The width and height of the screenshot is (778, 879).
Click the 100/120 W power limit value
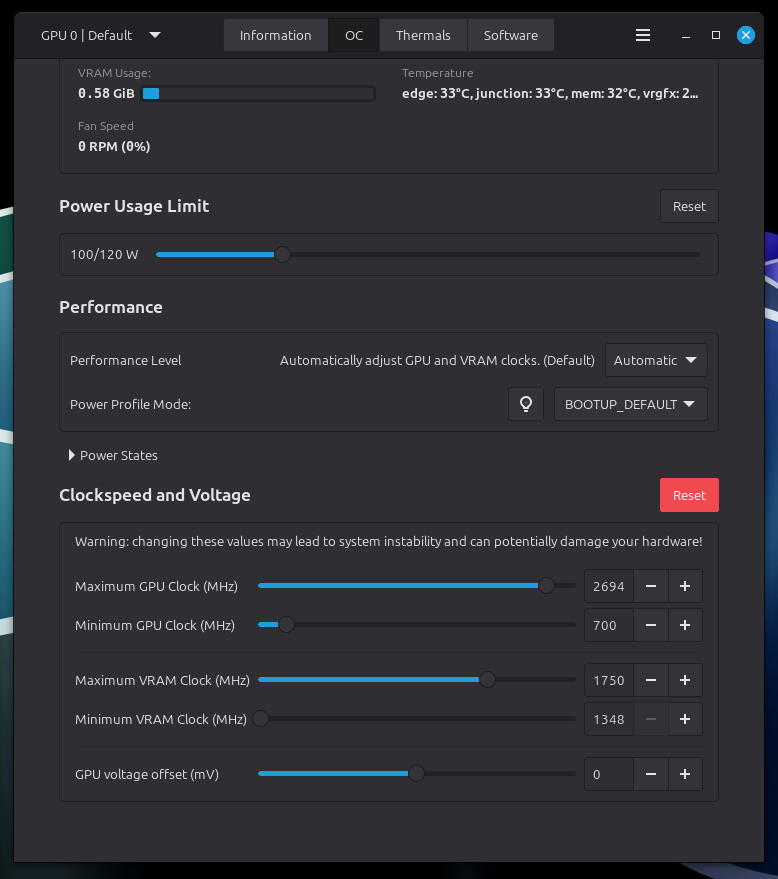coord(104,255)
